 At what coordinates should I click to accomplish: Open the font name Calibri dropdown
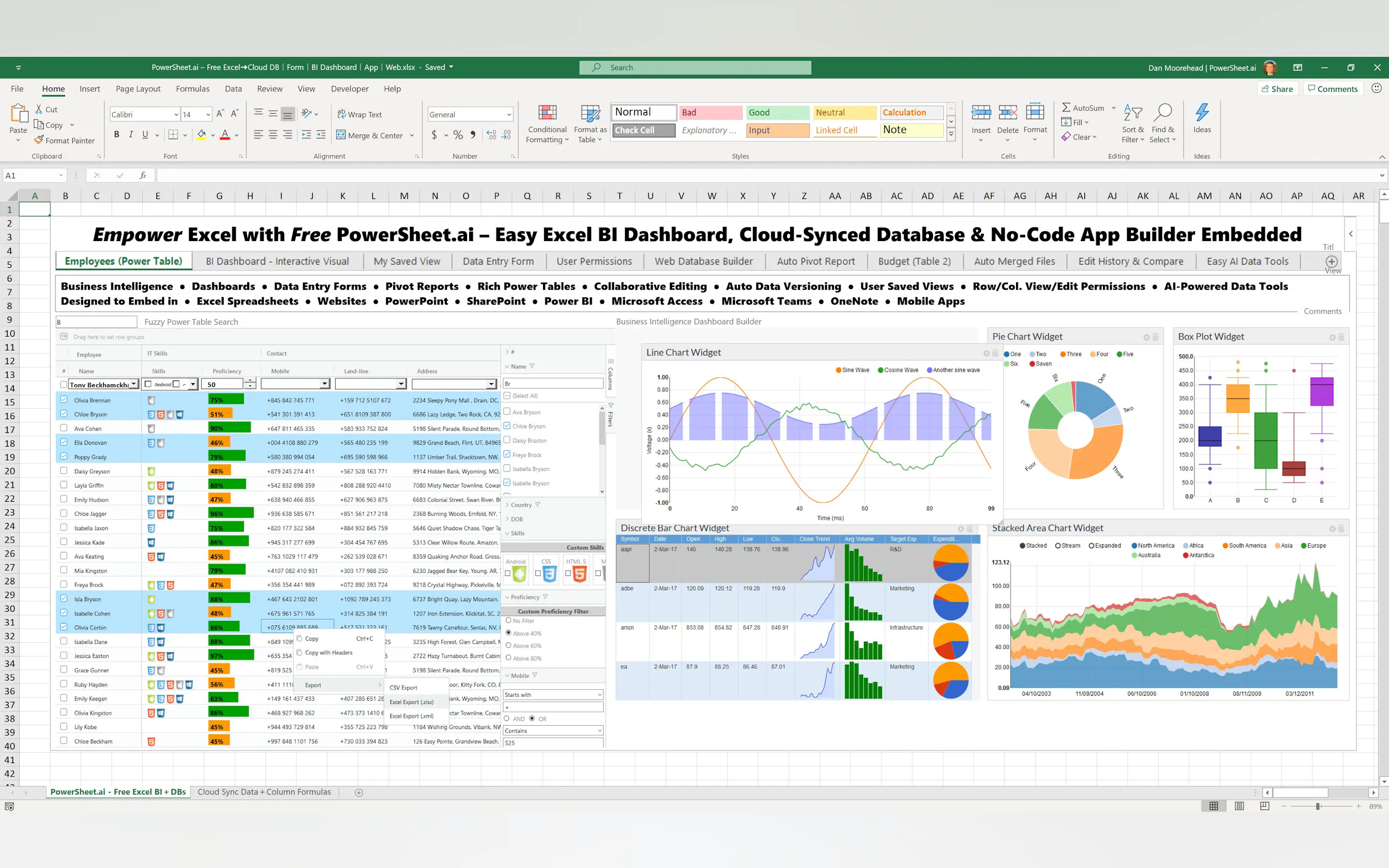(x=176, y=114)
